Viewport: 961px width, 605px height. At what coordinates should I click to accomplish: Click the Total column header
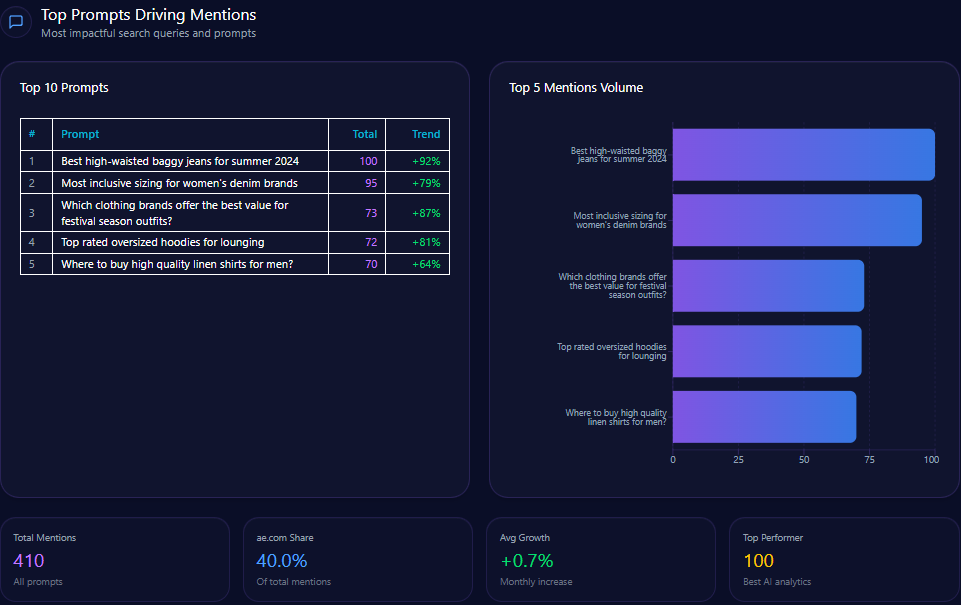(364, 134)
